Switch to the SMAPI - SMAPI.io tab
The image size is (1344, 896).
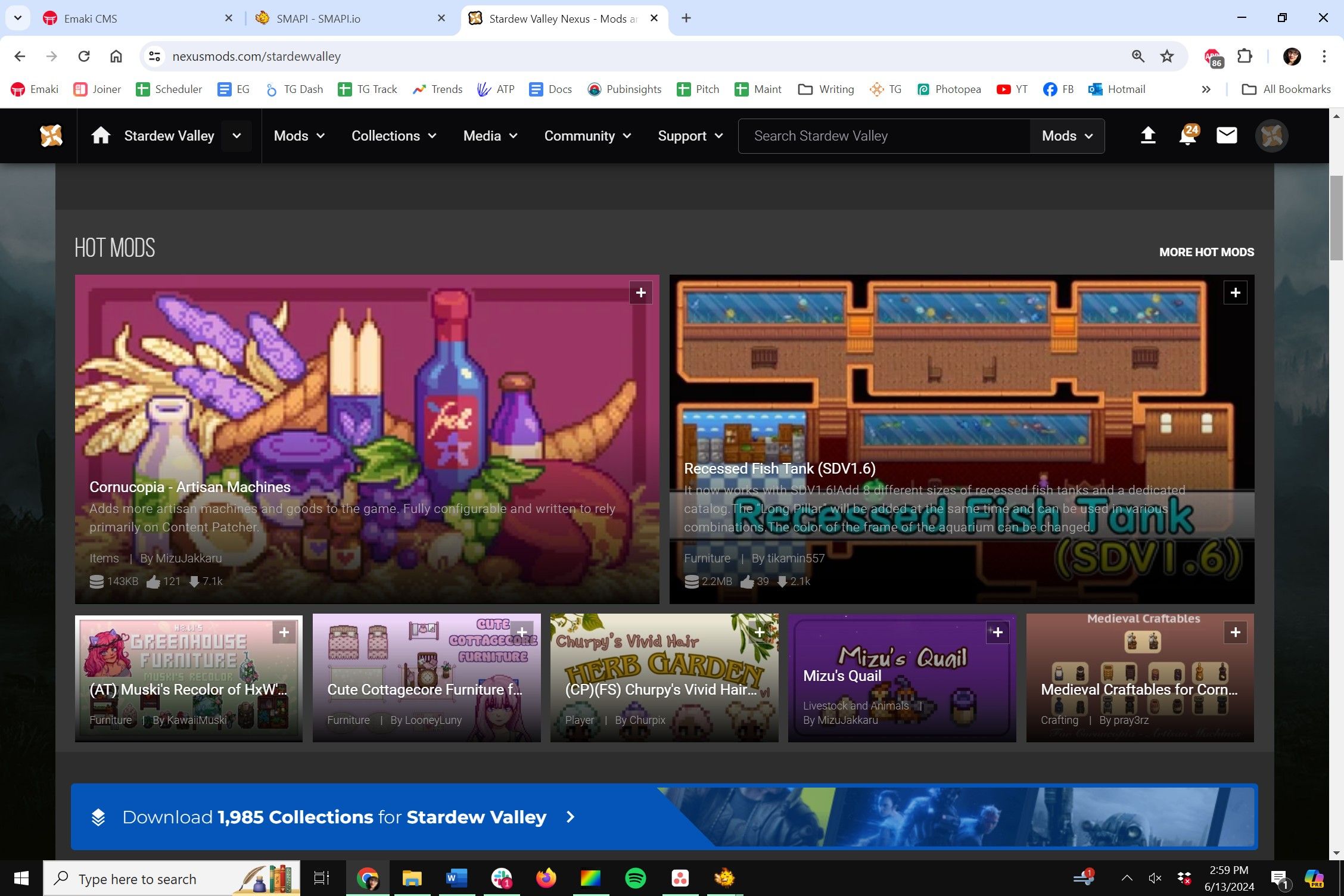351,18
